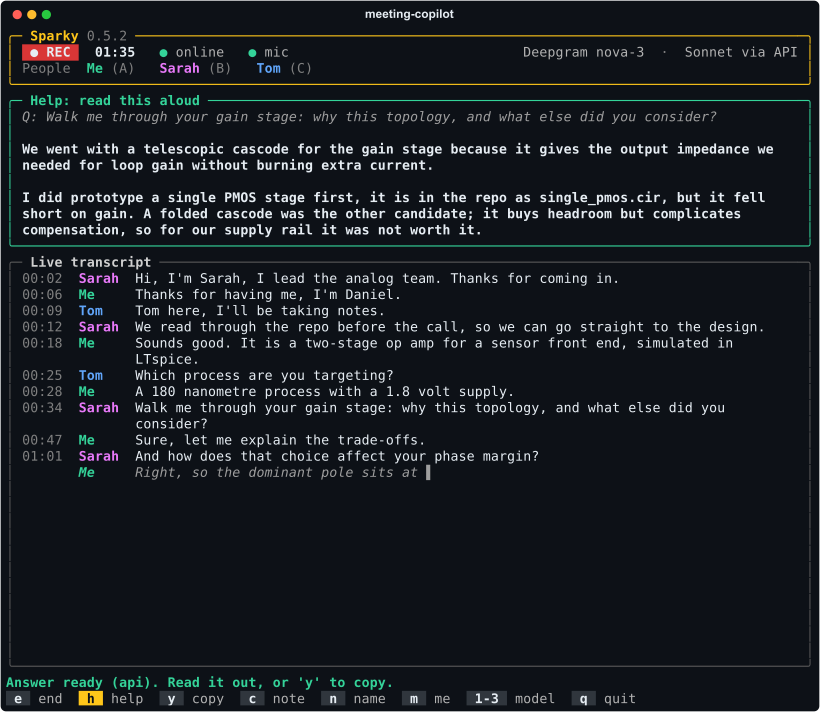Click the 'Answer ready (api)' status message
The image size is (820, 712).
pos(199,683)
